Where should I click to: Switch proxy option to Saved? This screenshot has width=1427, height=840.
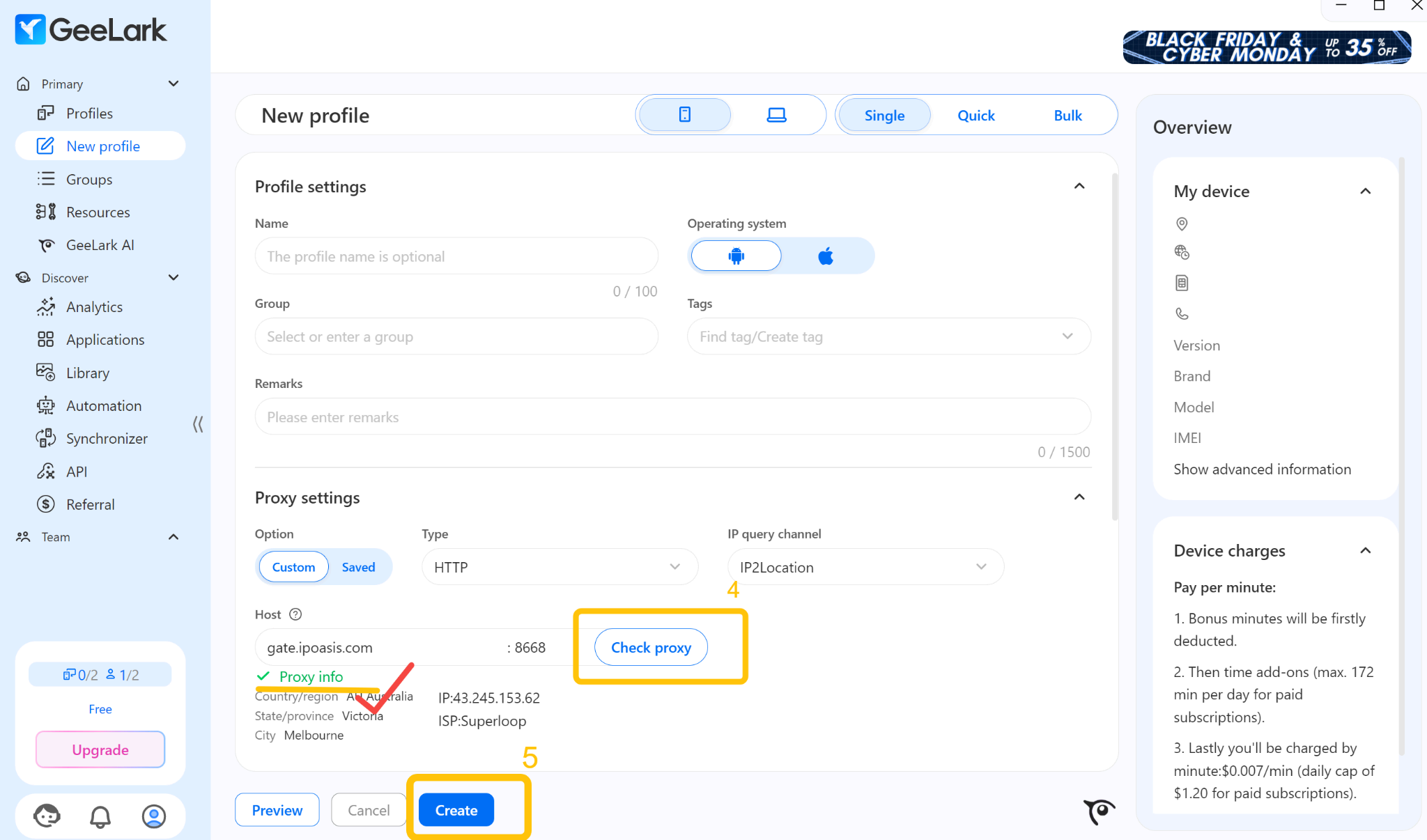click(358, 567)
